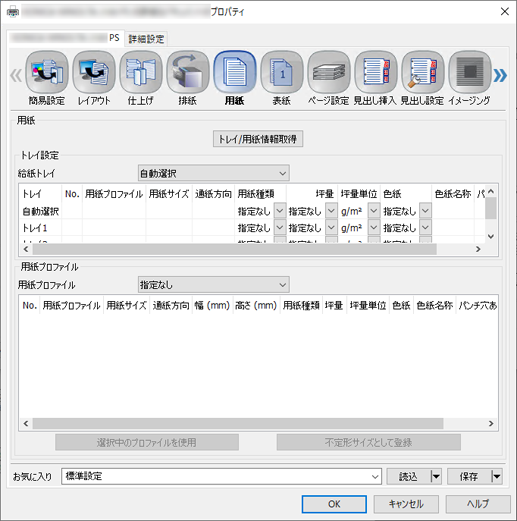Open 坪量単位 dropdown in トレイ1 row
This screenshot has width=517, height=521.
point(374,227)
